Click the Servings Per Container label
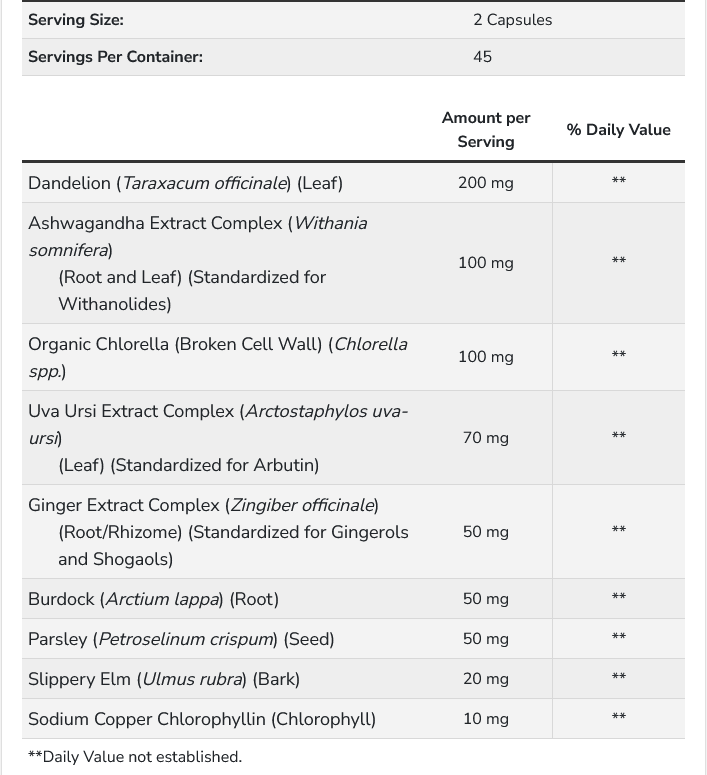This screenshot has height=775, width=707. (115, 57)
